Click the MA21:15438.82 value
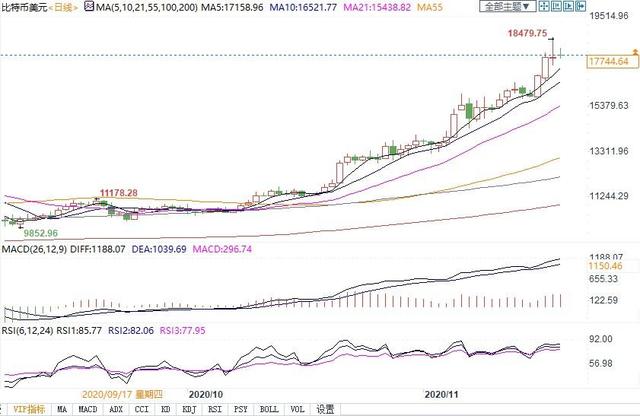Screen dimensions: 640x416 click(x=377, y=7)
